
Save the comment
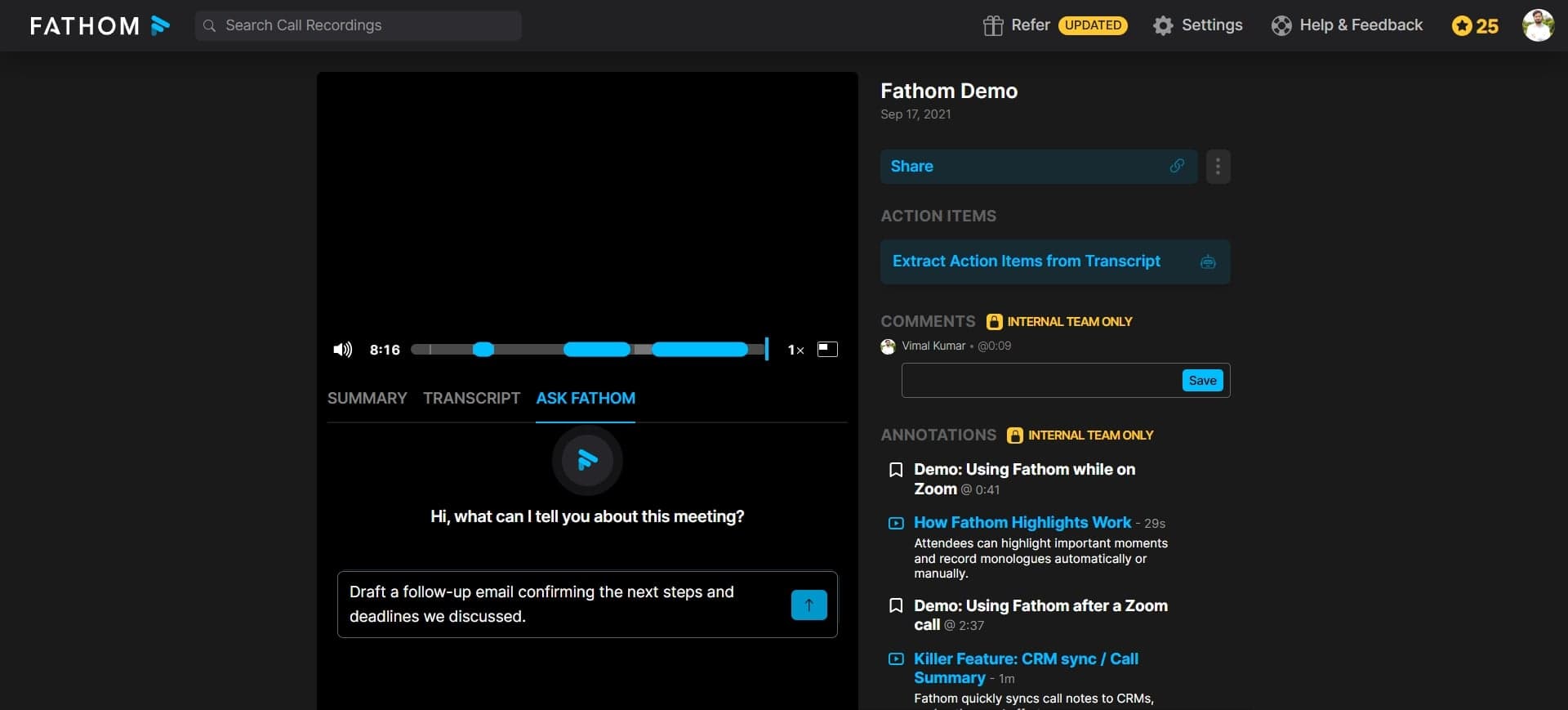[1202, 381]
